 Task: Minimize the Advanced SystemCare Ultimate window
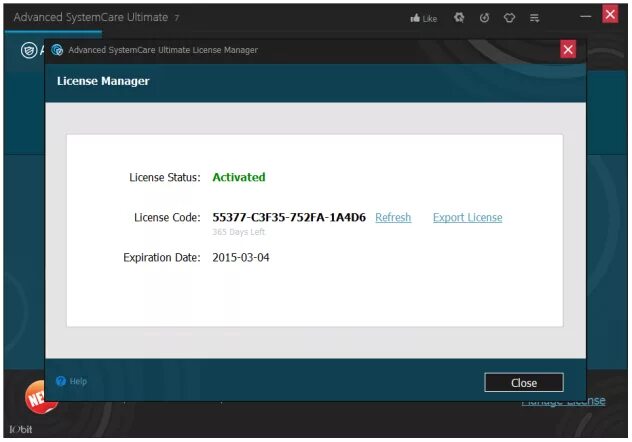click(585, 17)
